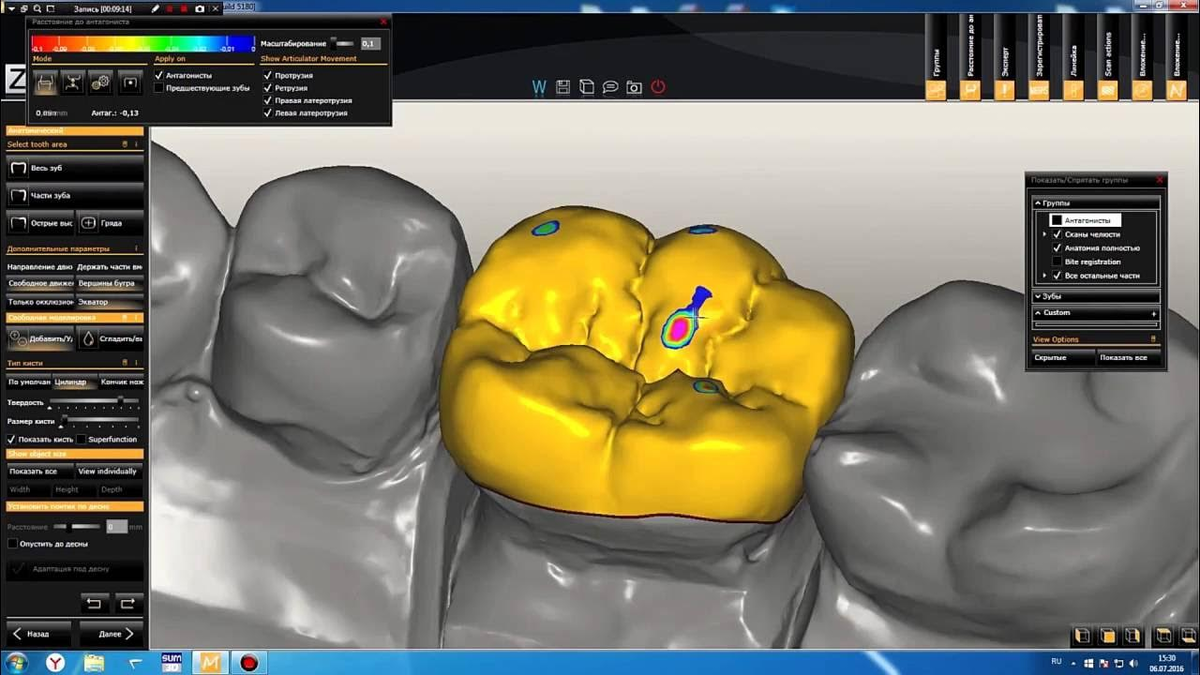Open the Группы toolbar icon
Viewport: 1200px width, 675px height.
coord(936,90)
